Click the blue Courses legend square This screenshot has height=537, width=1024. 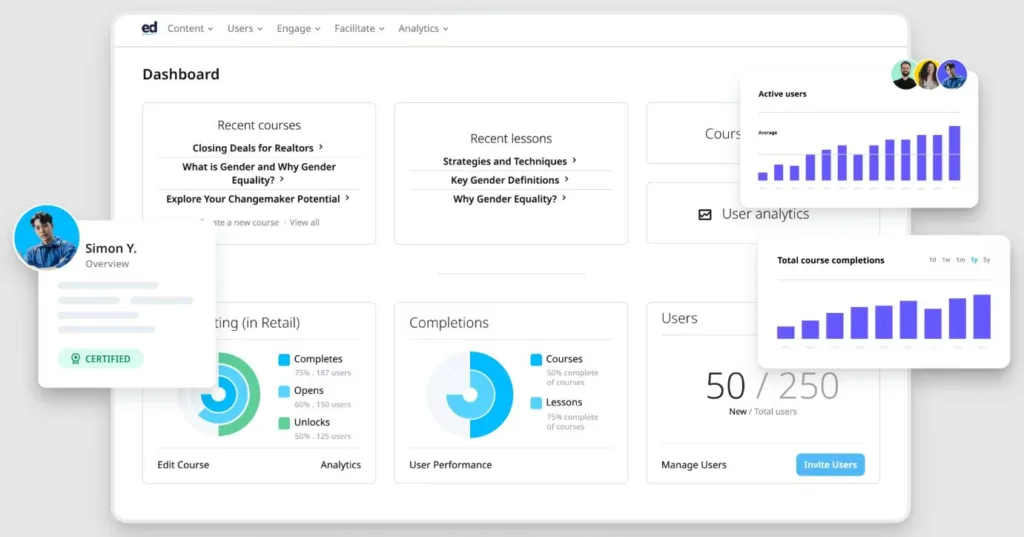click(536, 359)
